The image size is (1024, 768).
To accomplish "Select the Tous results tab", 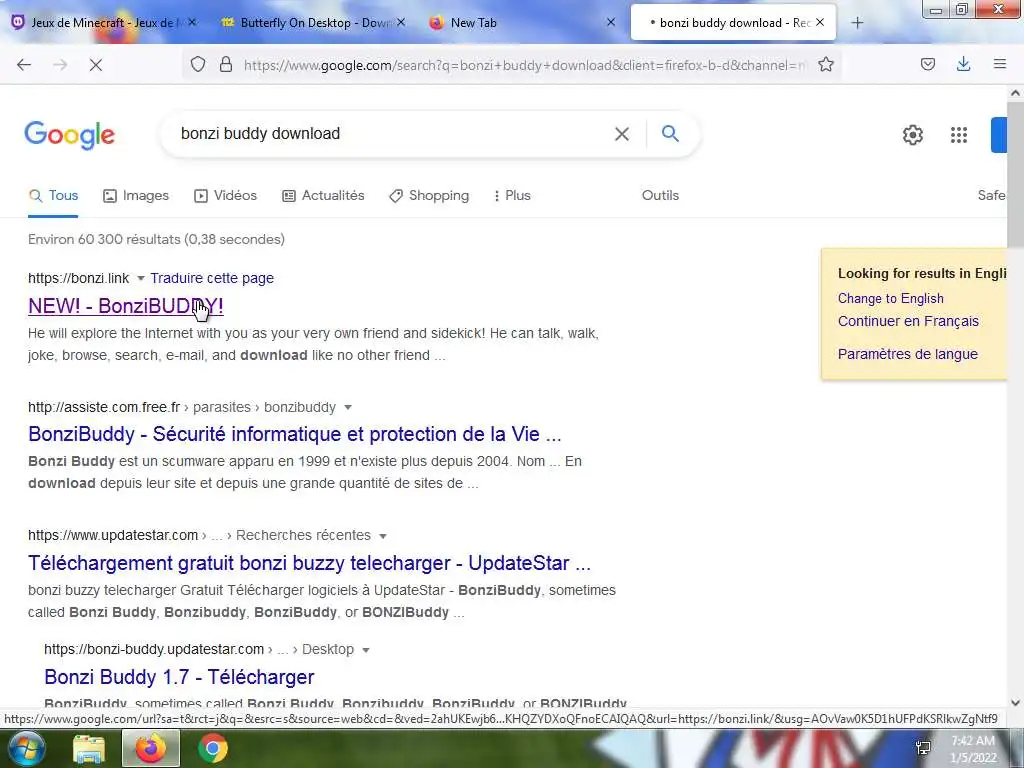I will [x=53, y=196].
